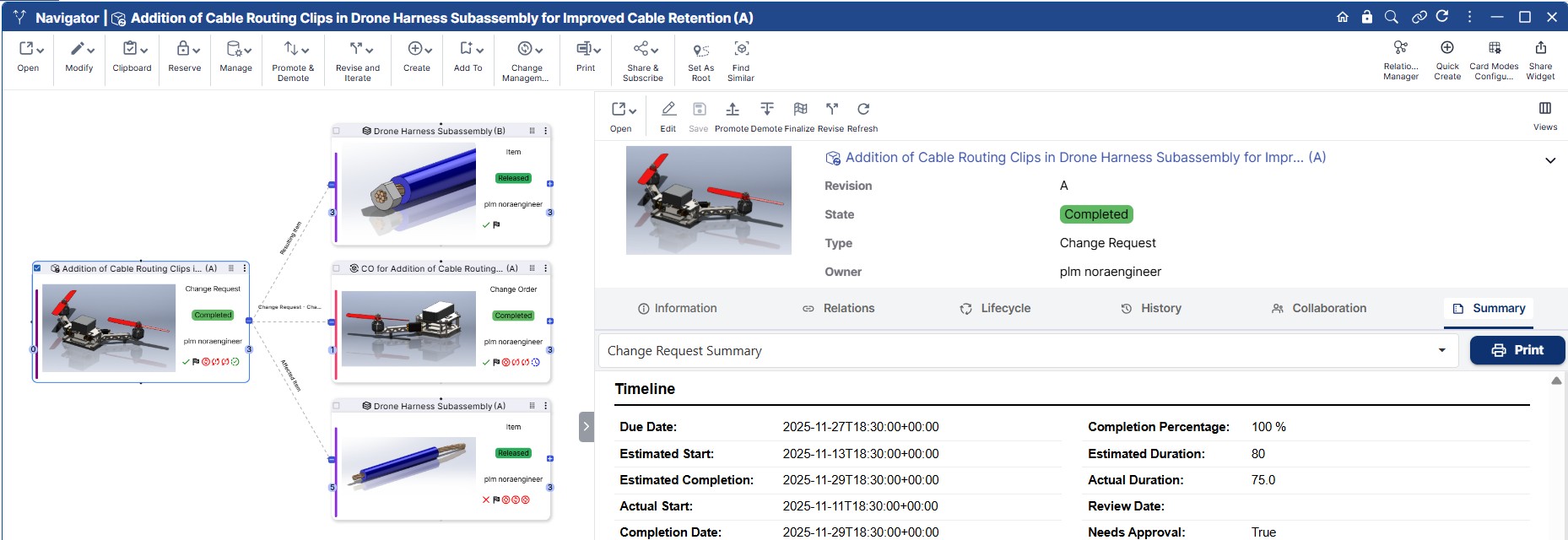Click the Promote icon in item toolbar

point(732,109)
